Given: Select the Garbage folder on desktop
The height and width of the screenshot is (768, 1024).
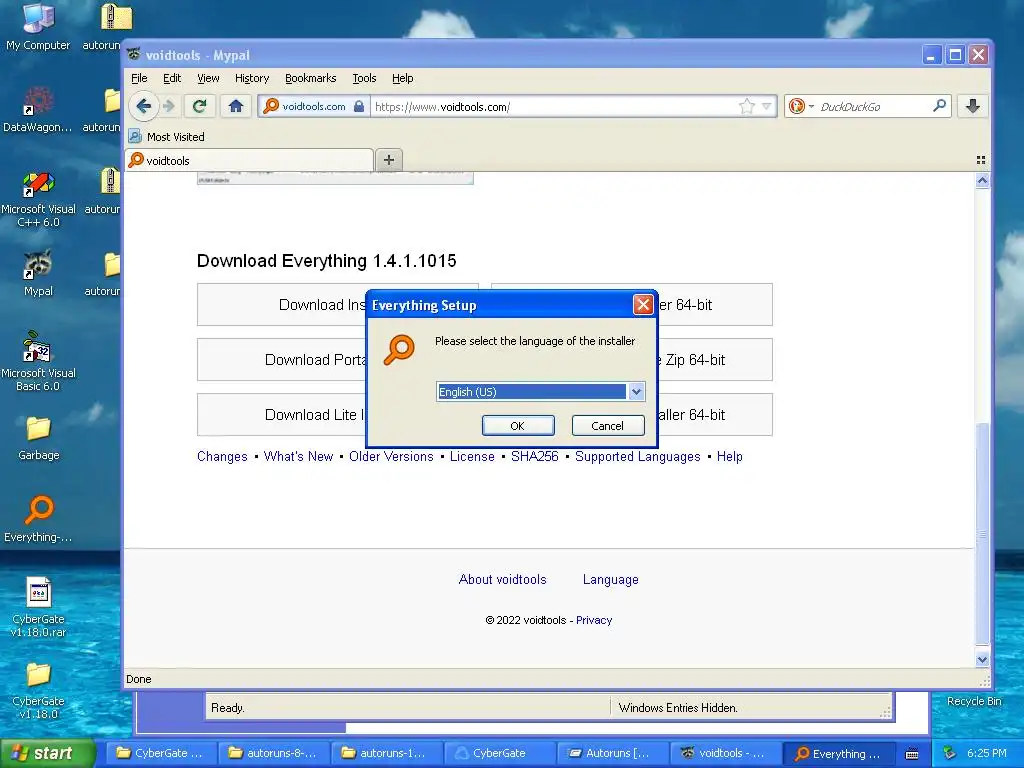Looking at the screenshot, I should click(x=38, y=438).
